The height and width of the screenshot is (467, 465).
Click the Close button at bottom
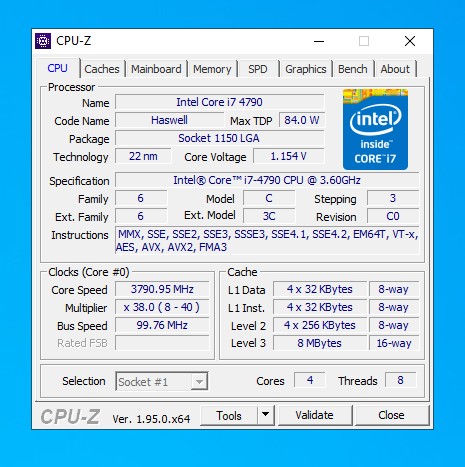pos(391,415)
